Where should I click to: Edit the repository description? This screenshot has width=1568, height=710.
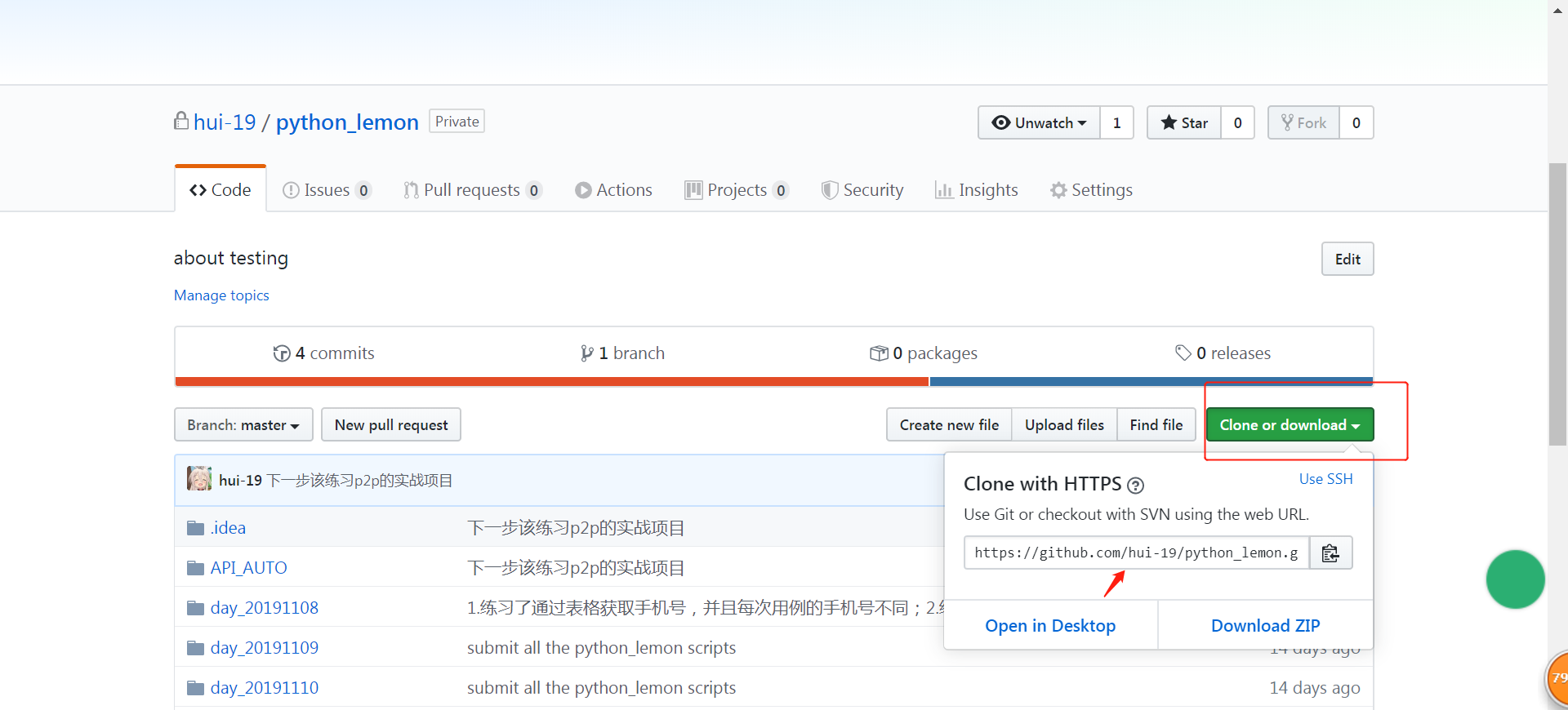pos(1347,259)
